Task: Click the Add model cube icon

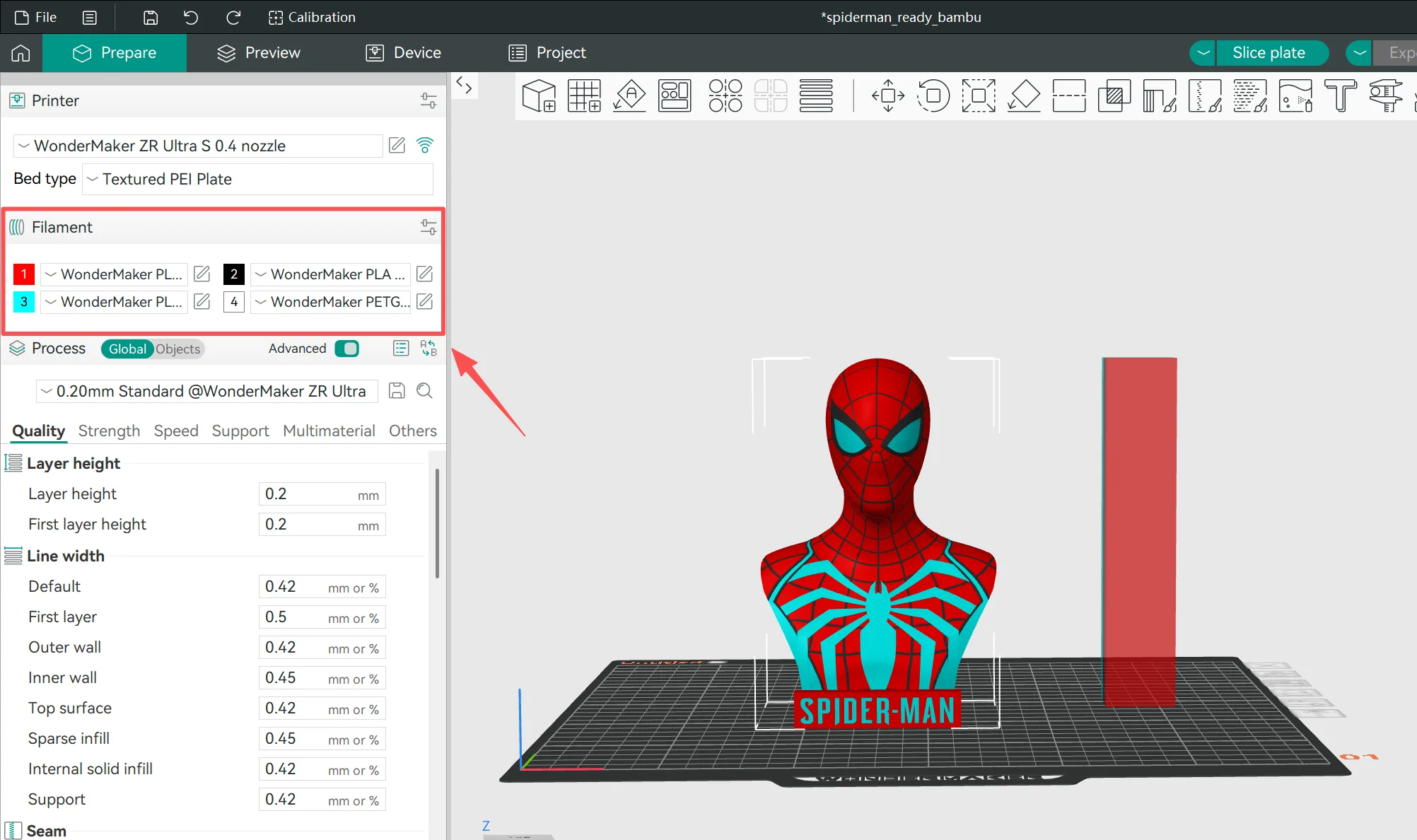Action: coord(539,95)
